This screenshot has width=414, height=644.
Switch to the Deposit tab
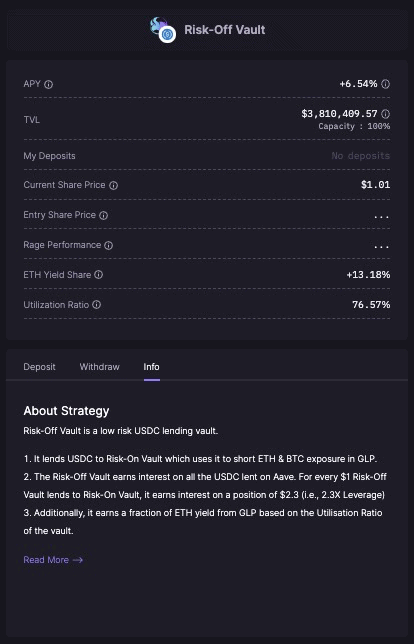point(39,367)
